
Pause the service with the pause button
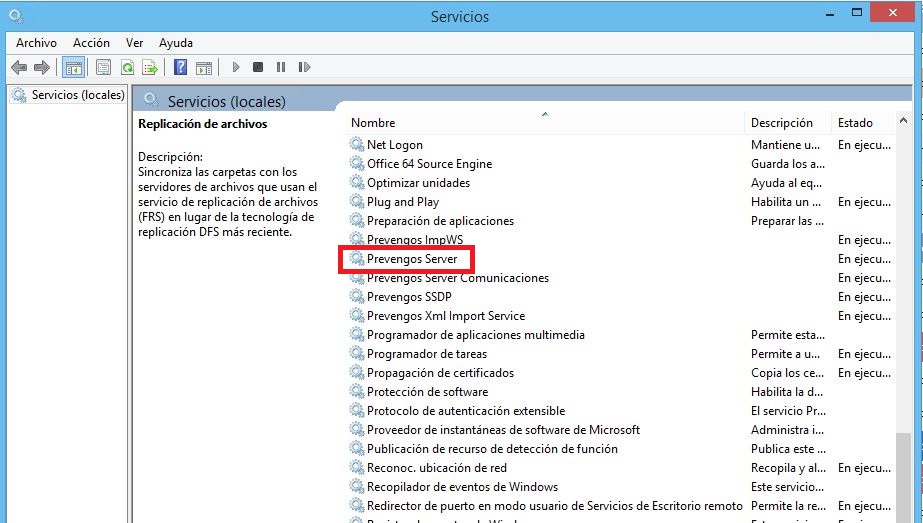point(280,67)
